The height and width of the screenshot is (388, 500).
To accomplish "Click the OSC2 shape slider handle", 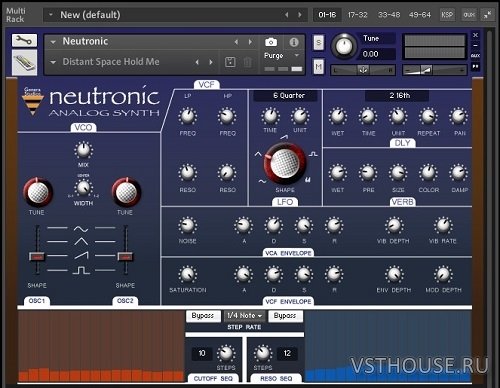I will pos(125,257).
